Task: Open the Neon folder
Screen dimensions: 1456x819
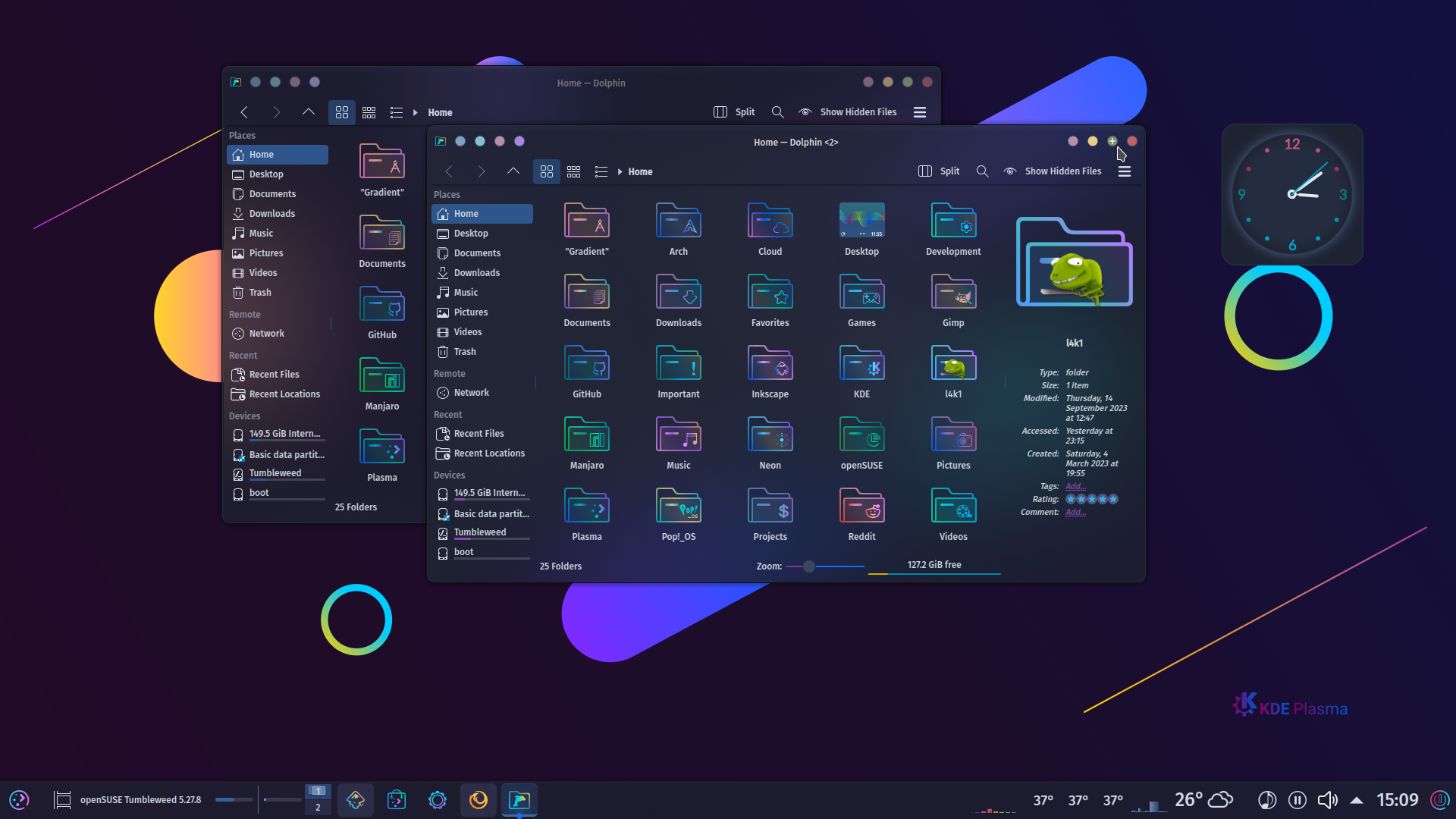Action: 770,443
